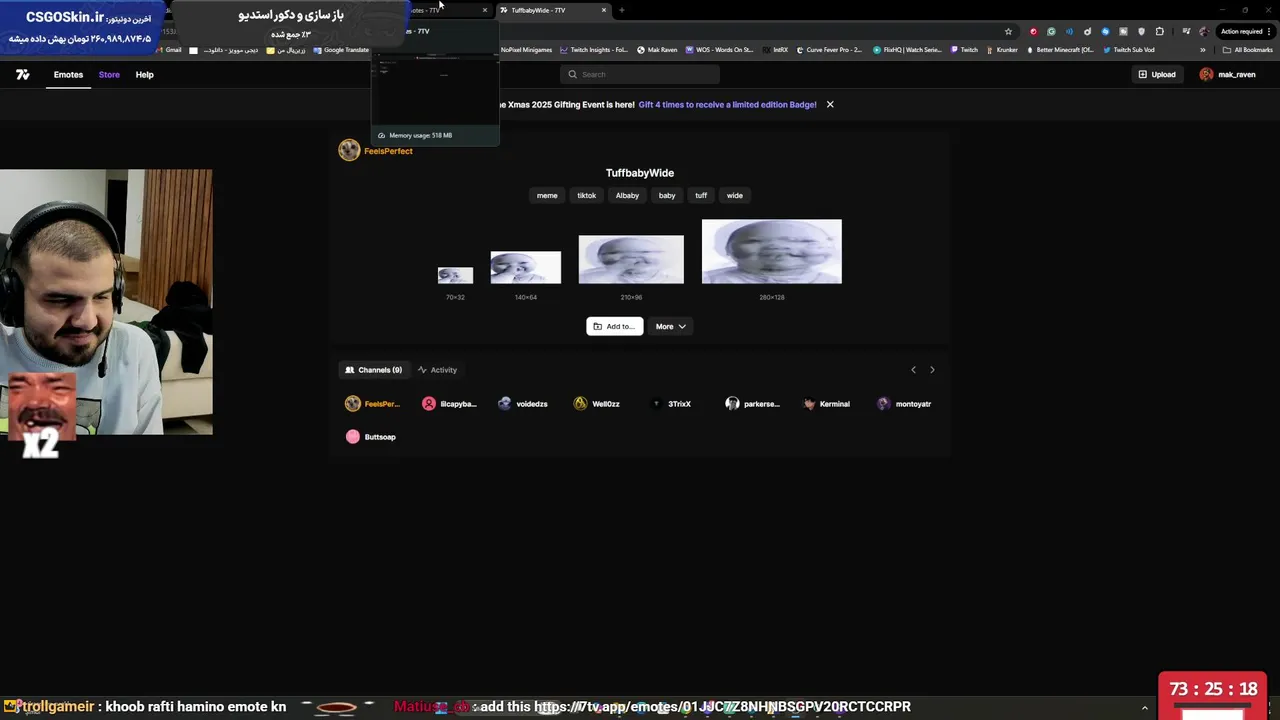Open the parkerse... channel
This screenshot has width=1280, height=720.
coord(752,404)
